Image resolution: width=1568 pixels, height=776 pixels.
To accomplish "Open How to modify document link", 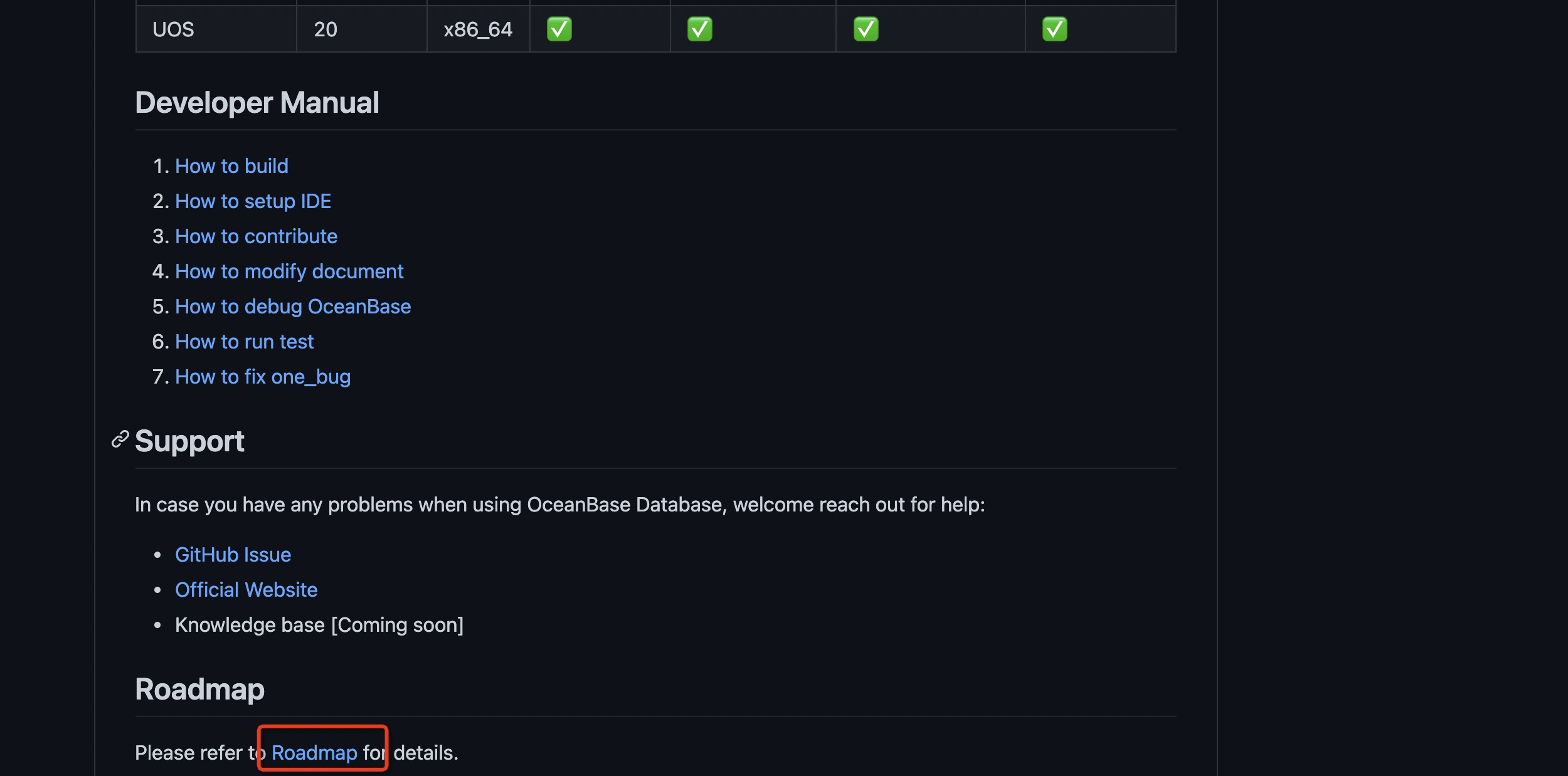I will pos(289,271).
